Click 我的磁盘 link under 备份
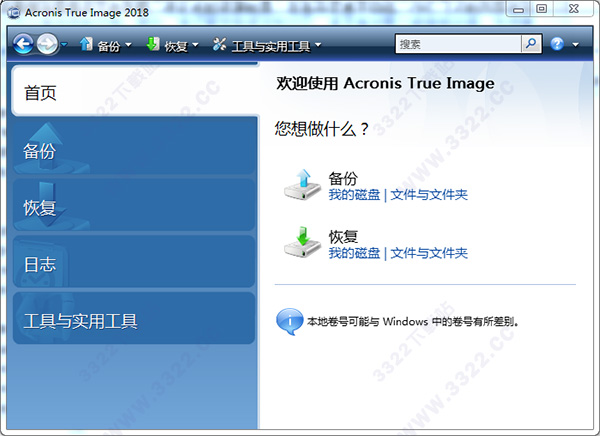 pyautogui.click(x=354, y=195)
